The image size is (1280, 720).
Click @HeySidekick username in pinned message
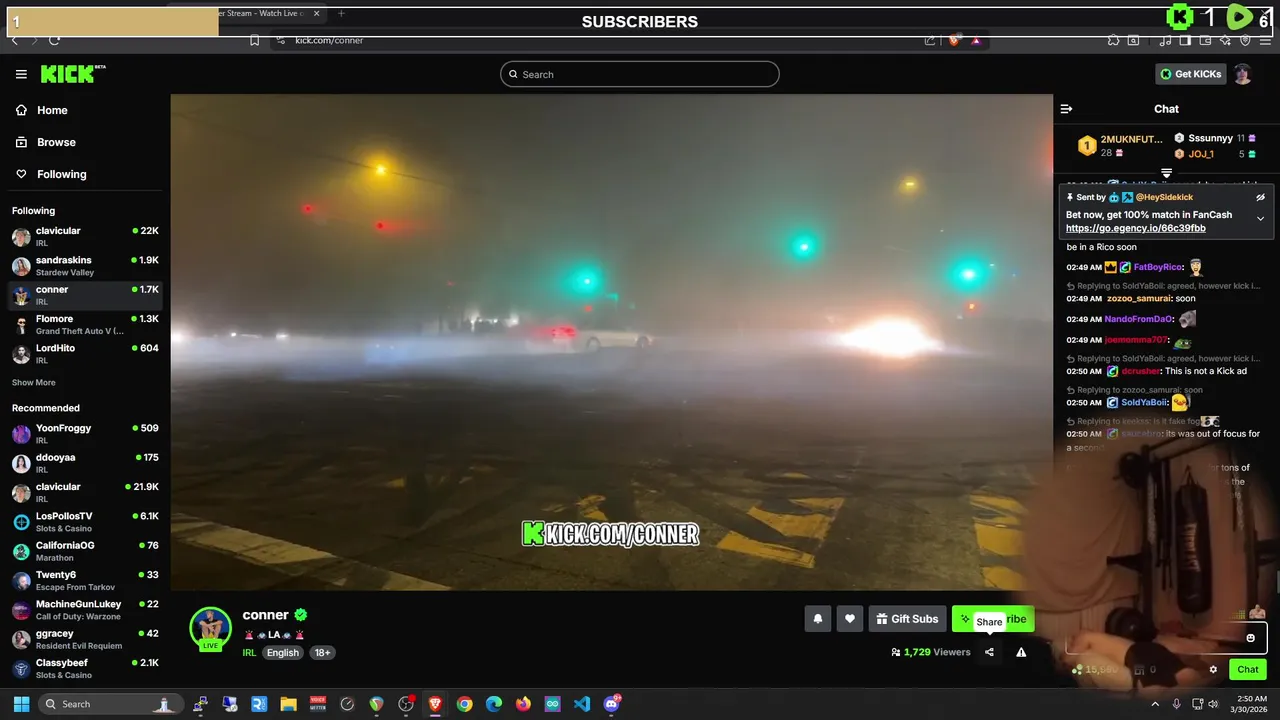point(1164,197)
